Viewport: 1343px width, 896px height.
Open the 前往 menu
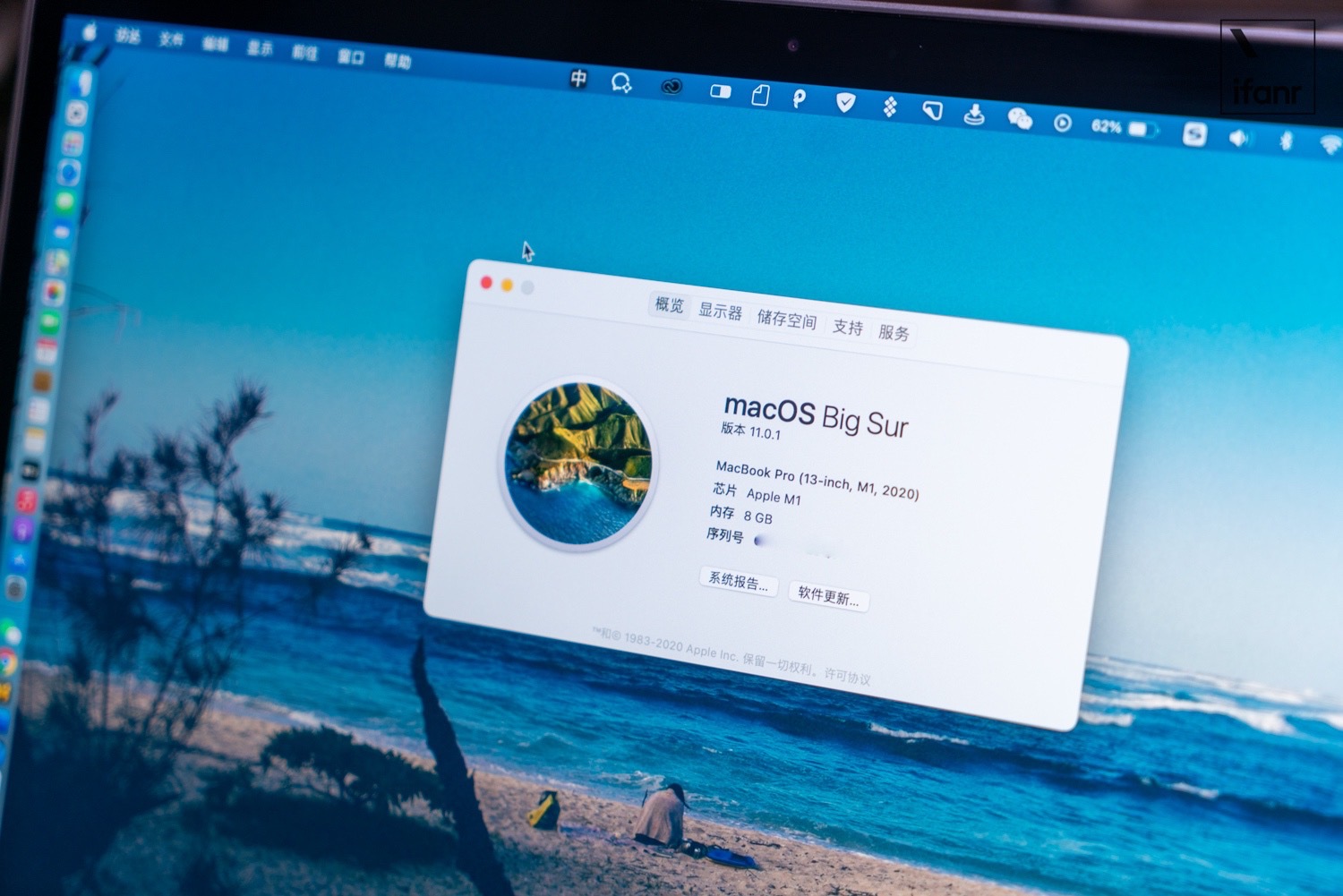tap(304, 53)
